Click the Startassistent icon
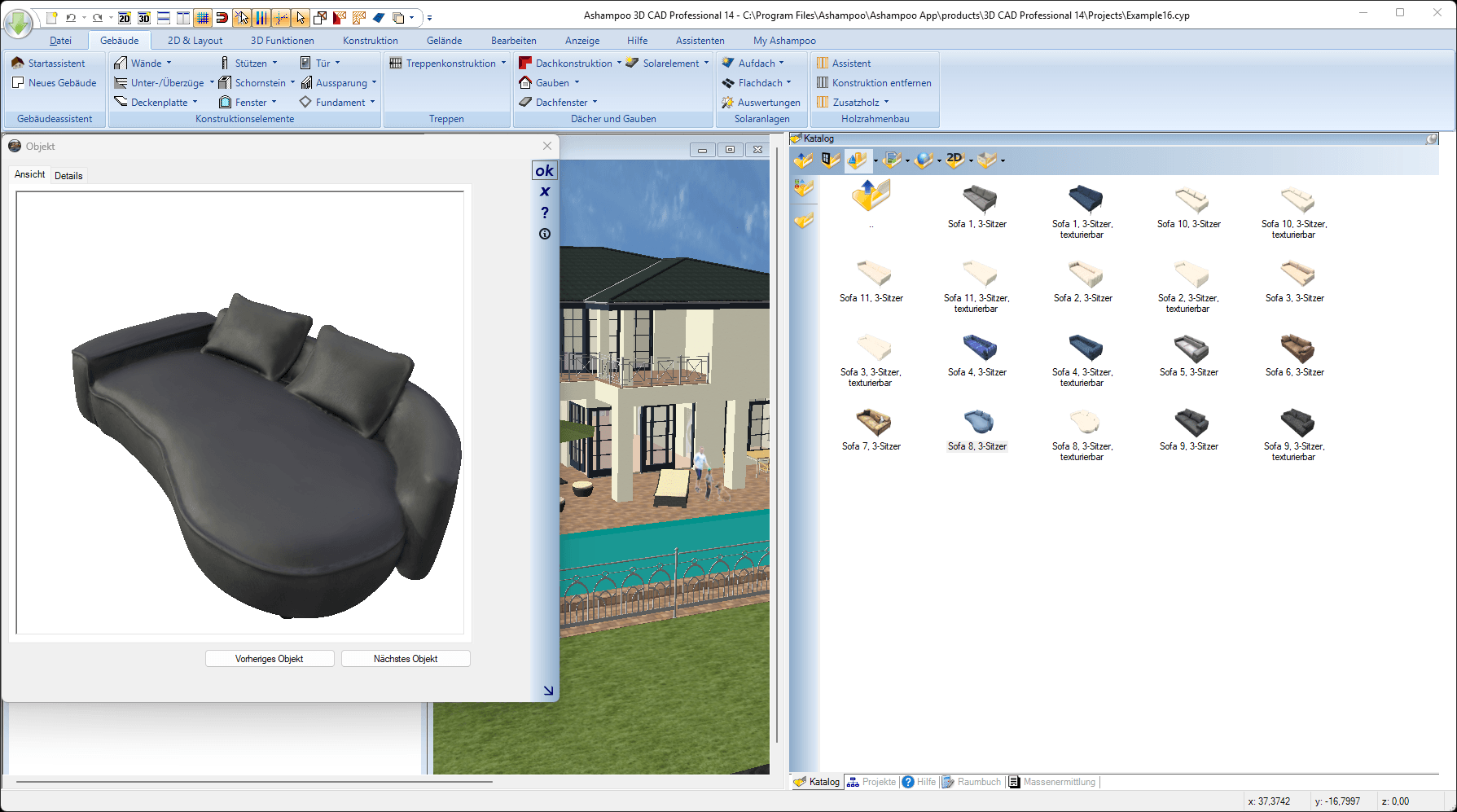The height and width of the screenshot is (812, 1457). [18, 63]
